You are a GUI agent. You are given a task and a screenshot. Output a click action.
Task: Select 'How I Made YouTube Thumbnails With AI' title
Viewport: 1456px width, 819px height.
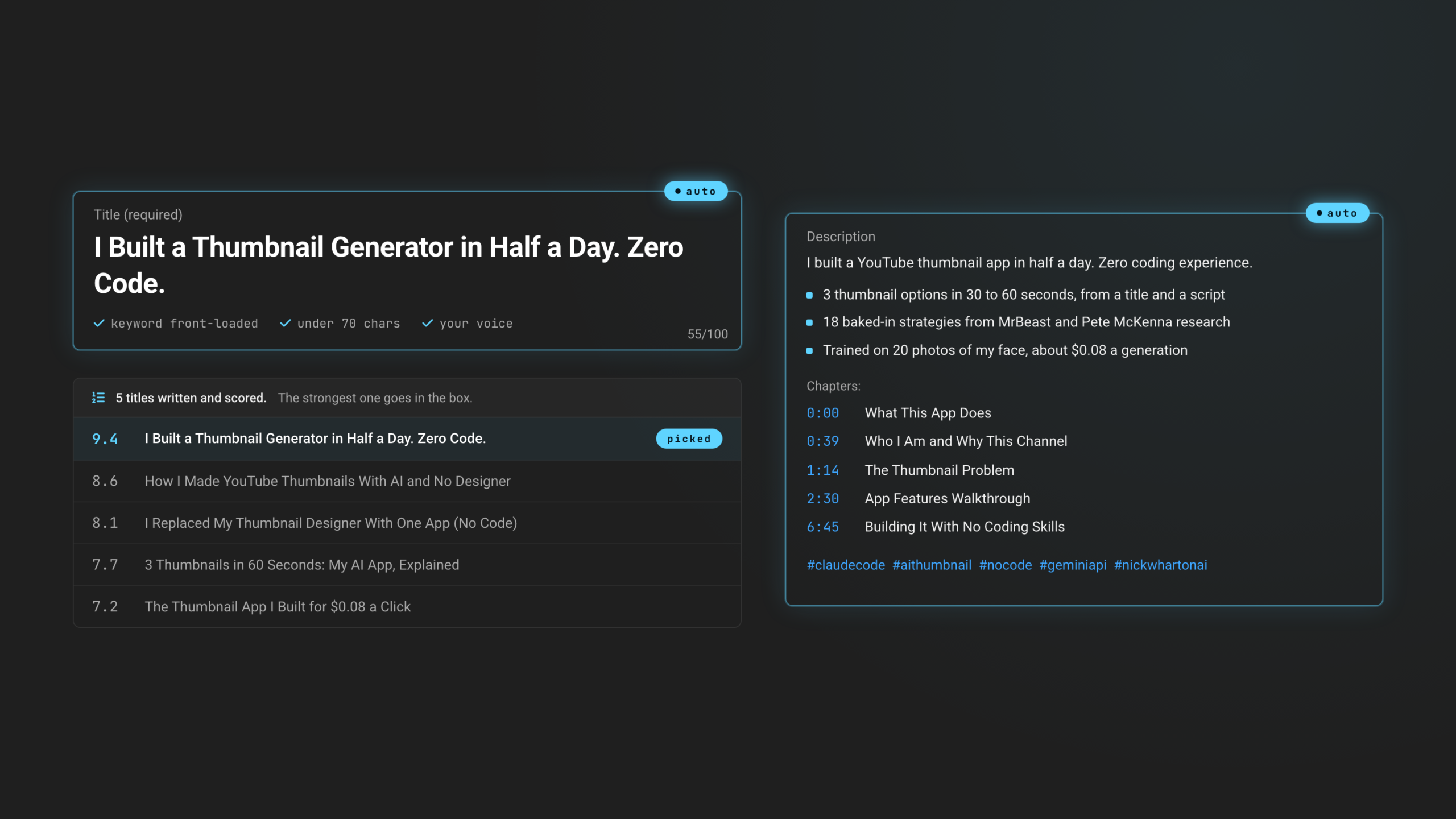(407, 481)
